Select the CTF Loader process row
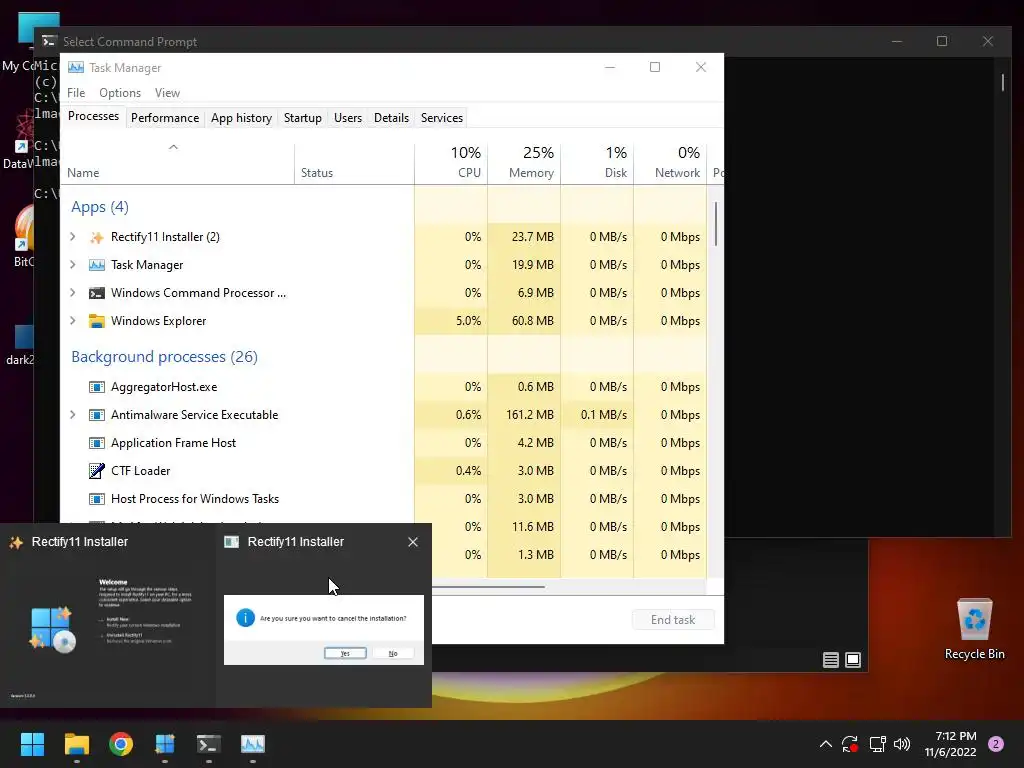This screenshot has height=768, width=1024. [383, 471]
